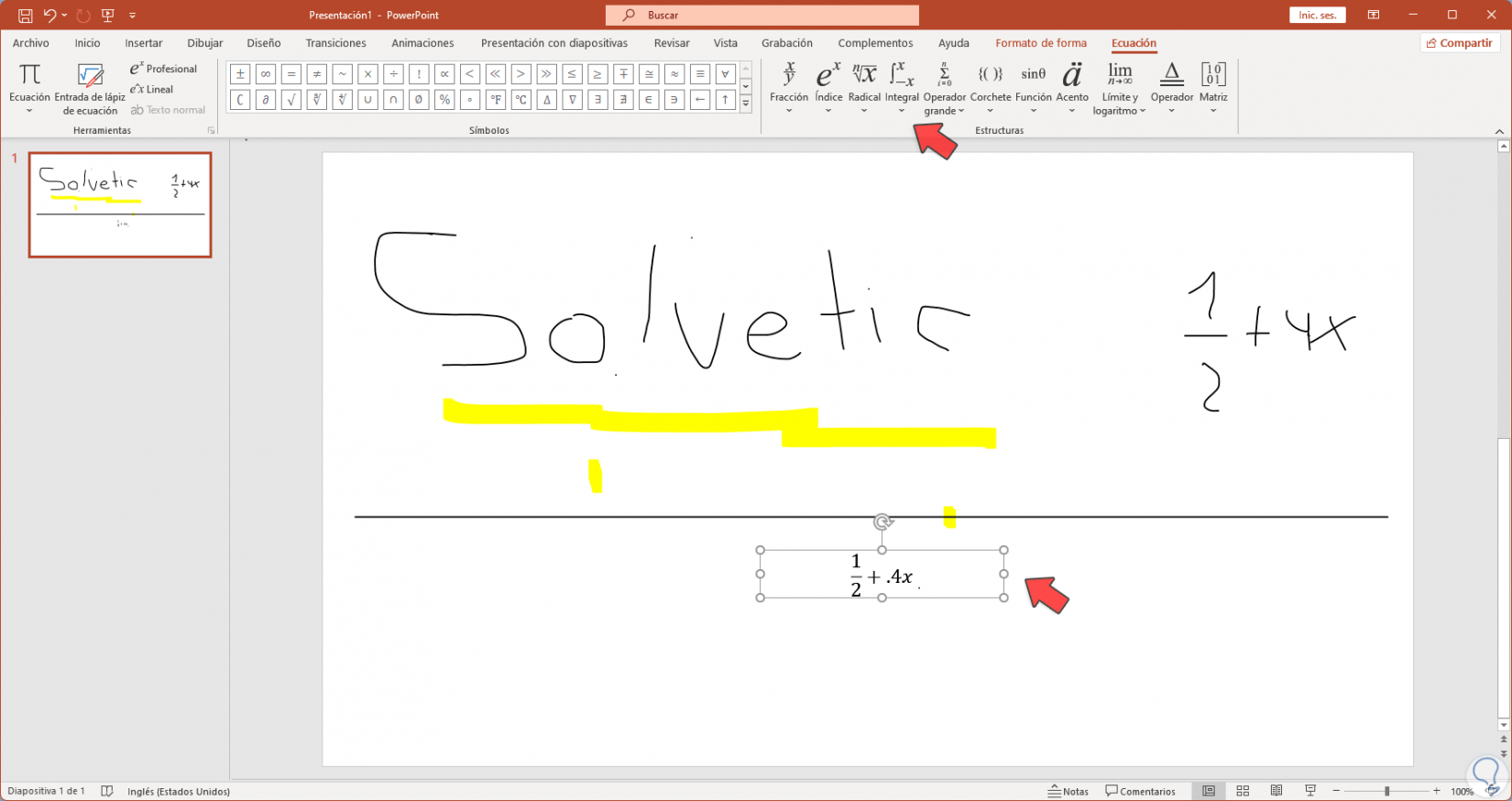Expand the Fracción structures menu
Screen dimensions: 1512x801
click(x=789, y=89)
